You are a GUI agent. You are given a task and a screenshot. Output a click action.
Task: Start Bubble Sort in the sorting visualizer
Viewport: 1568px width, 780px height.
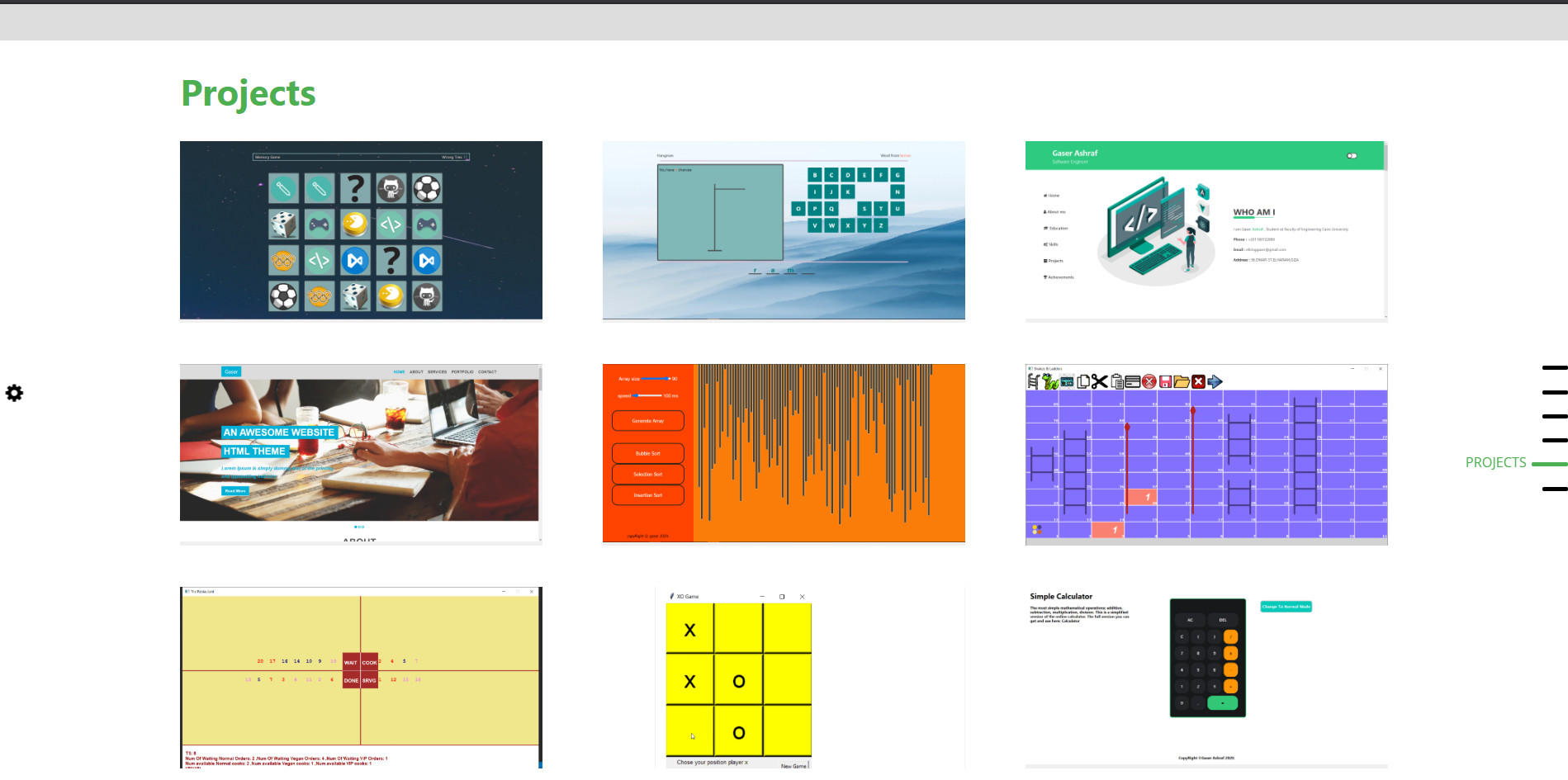(x=647, y=452)
